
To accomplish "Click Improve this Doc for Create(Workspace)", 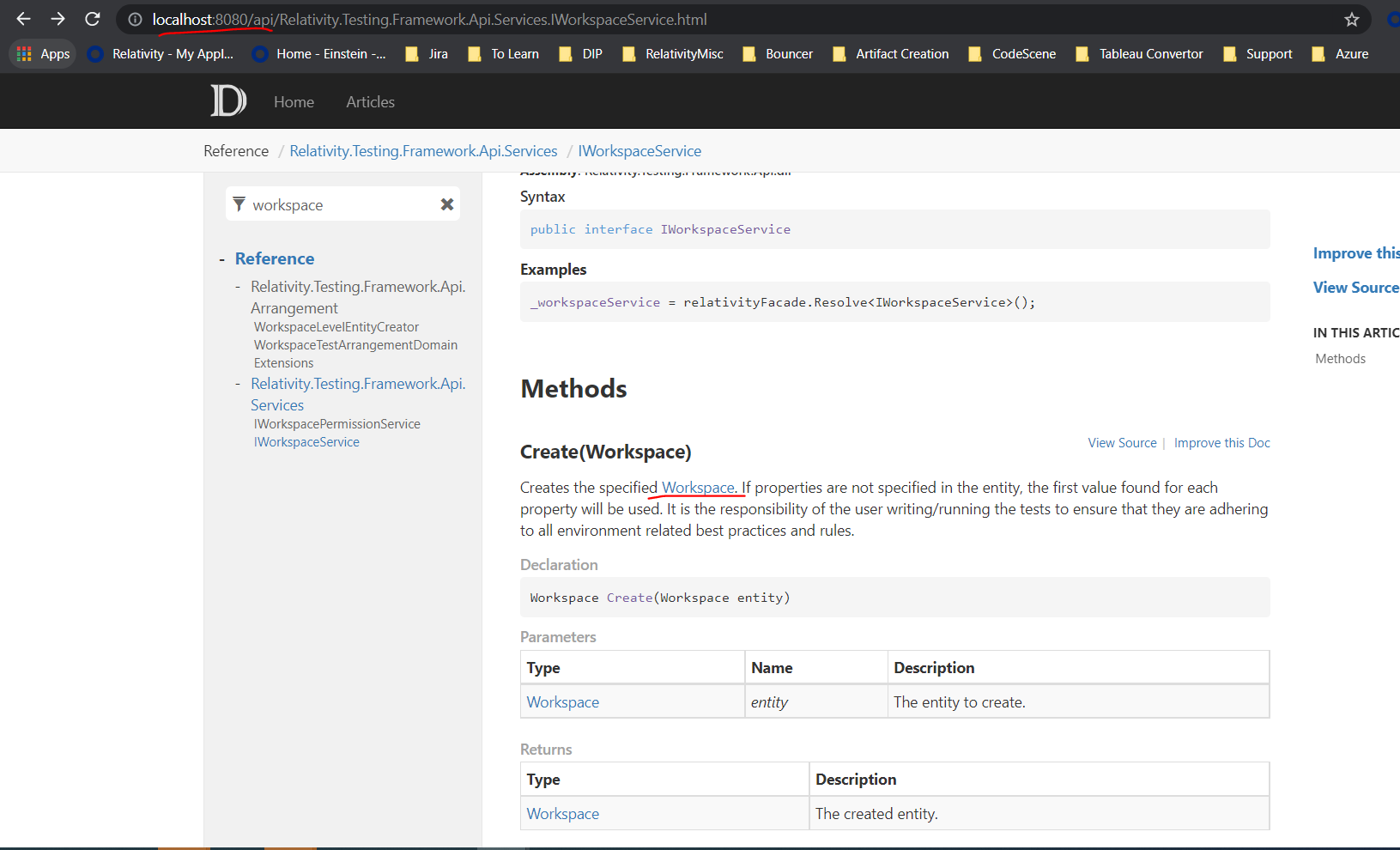I will point(1221,442).
